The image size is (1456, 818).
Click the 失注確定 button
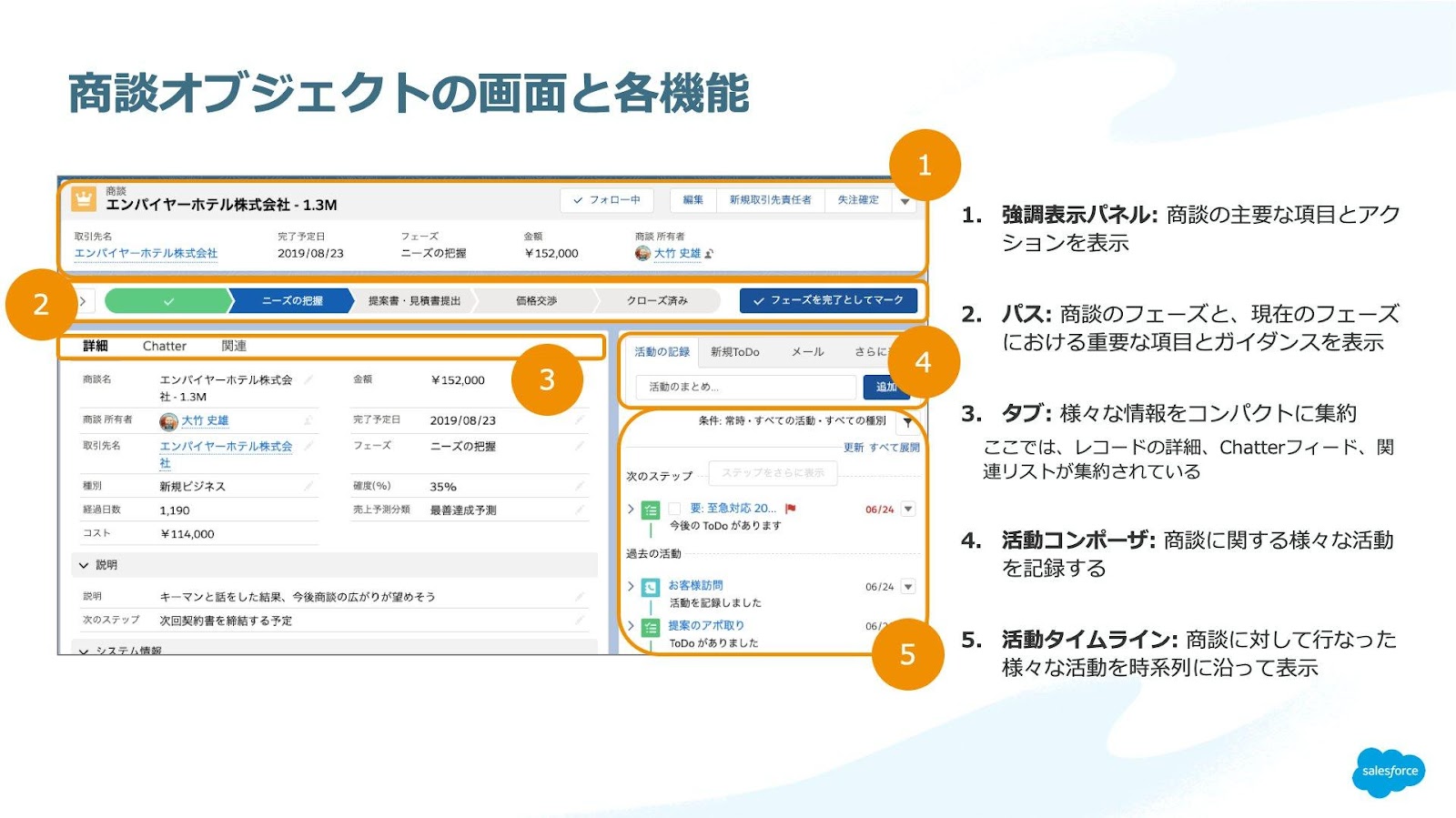858,200
